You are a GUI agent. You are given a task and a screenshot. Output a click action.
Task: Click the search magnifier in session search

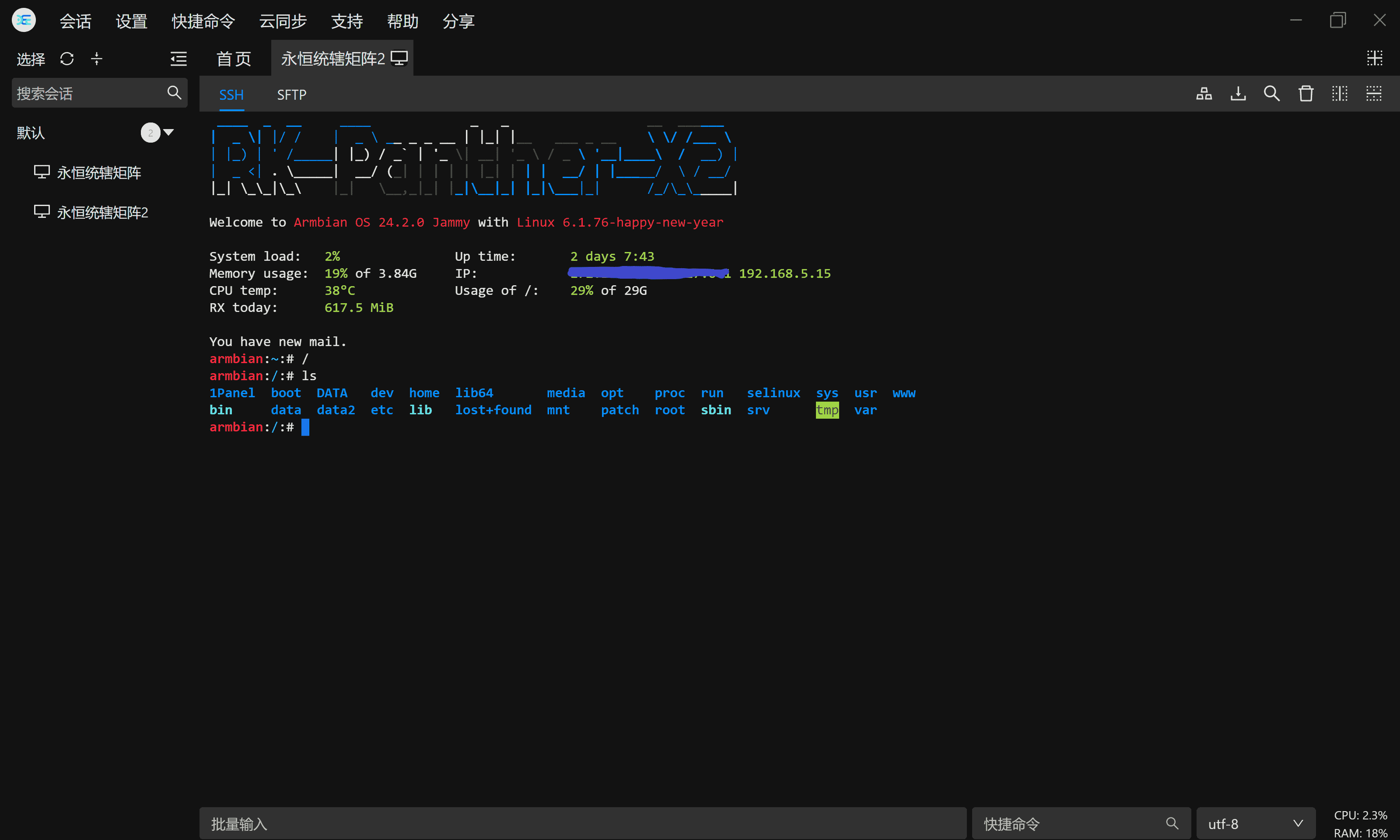click(x=174, y=92)
